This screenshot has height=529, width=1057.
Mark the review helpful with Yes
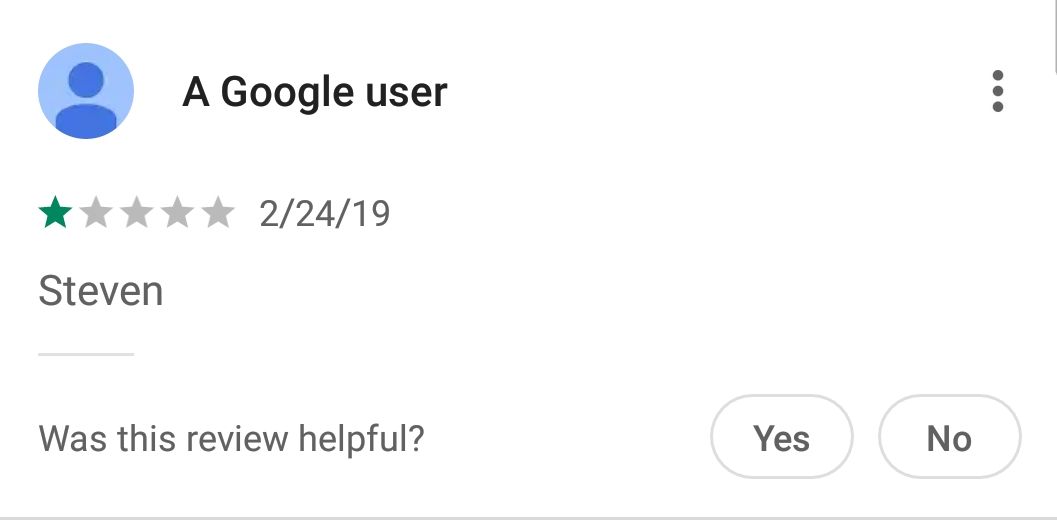781,438
